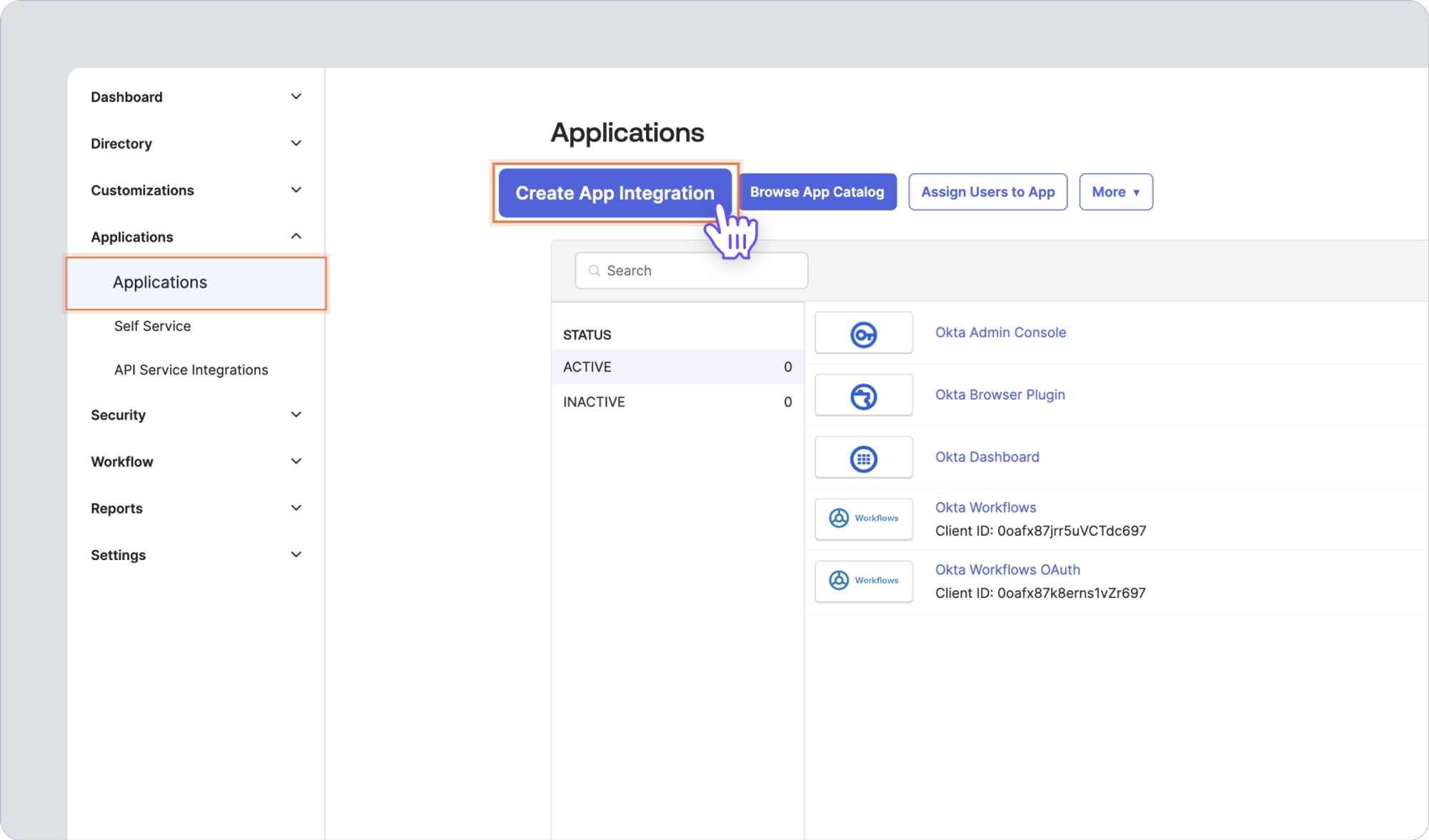Collapse the Applications sidebar section

pos(296,236)
